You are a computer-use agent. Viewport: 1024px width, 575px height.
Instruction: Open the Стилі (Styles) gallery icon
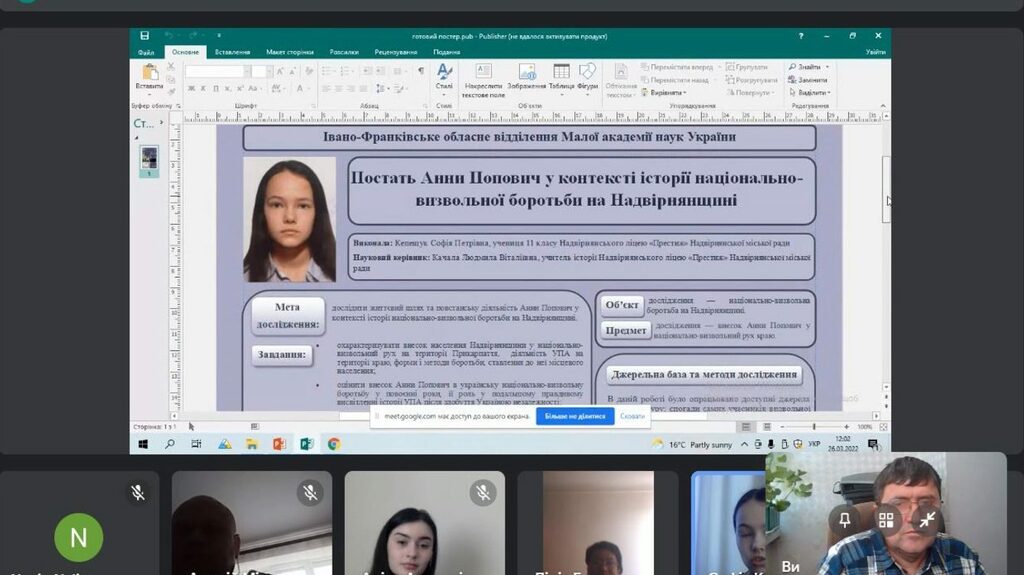coord(444,76)
